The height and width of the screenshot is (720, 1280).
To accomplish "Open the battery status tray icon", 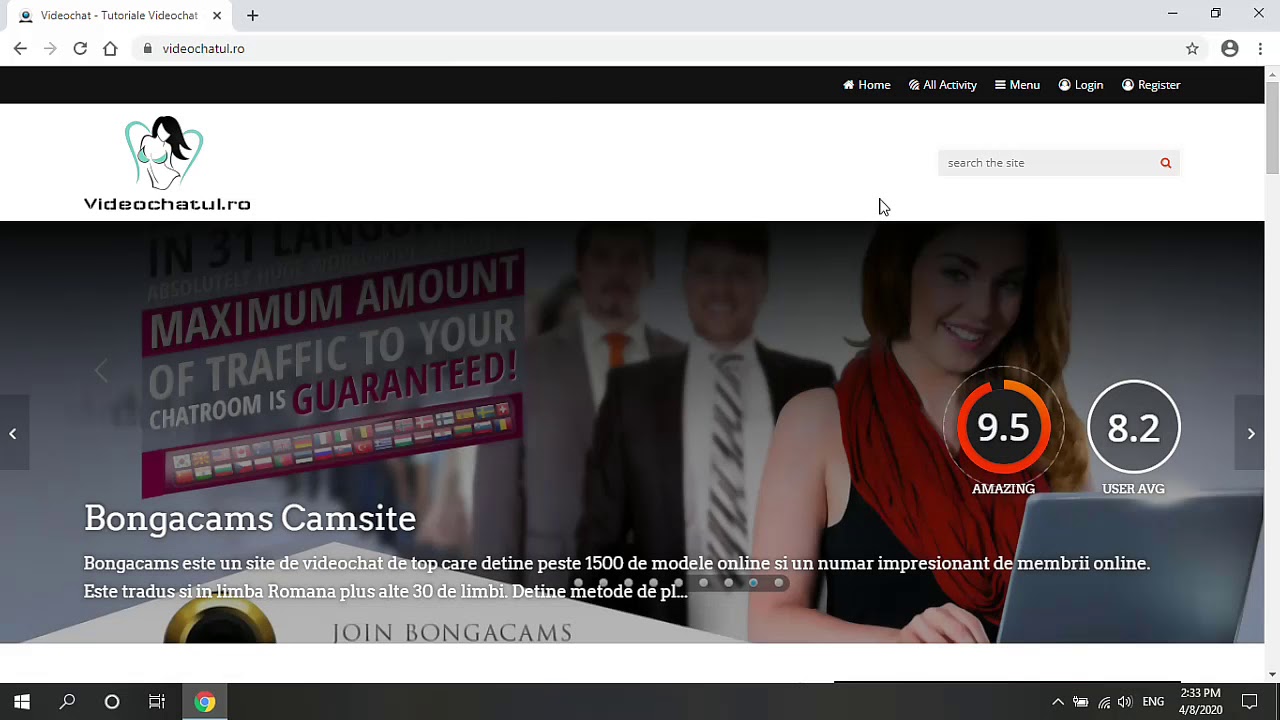I will 1081,702.
